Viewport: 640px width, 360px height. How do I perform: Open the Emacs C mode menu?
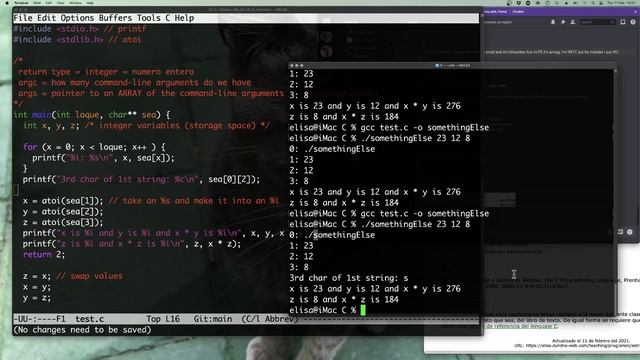(x=168, y=18)
